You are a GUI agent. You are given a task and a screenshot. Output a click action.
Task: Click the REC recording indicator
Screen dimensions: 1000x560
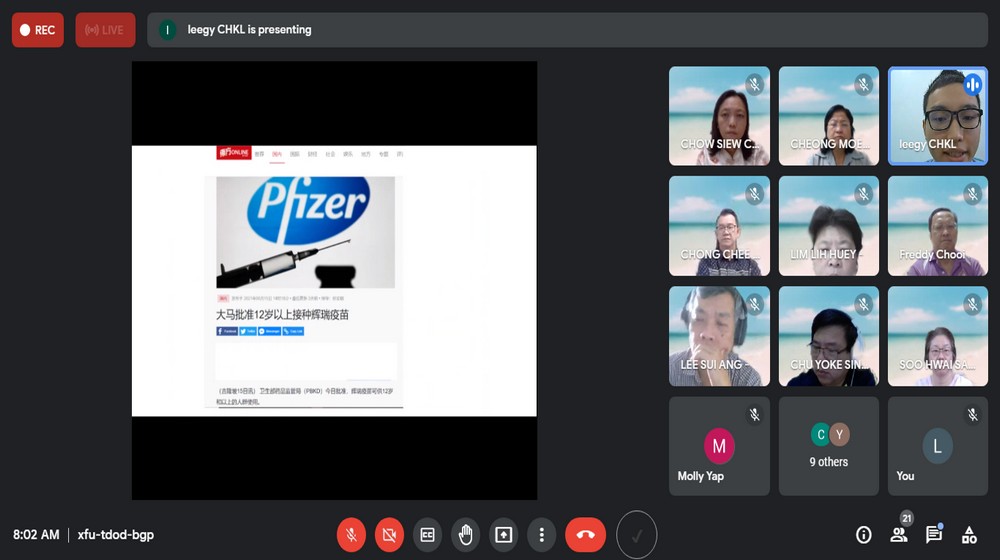click(38, 30)
